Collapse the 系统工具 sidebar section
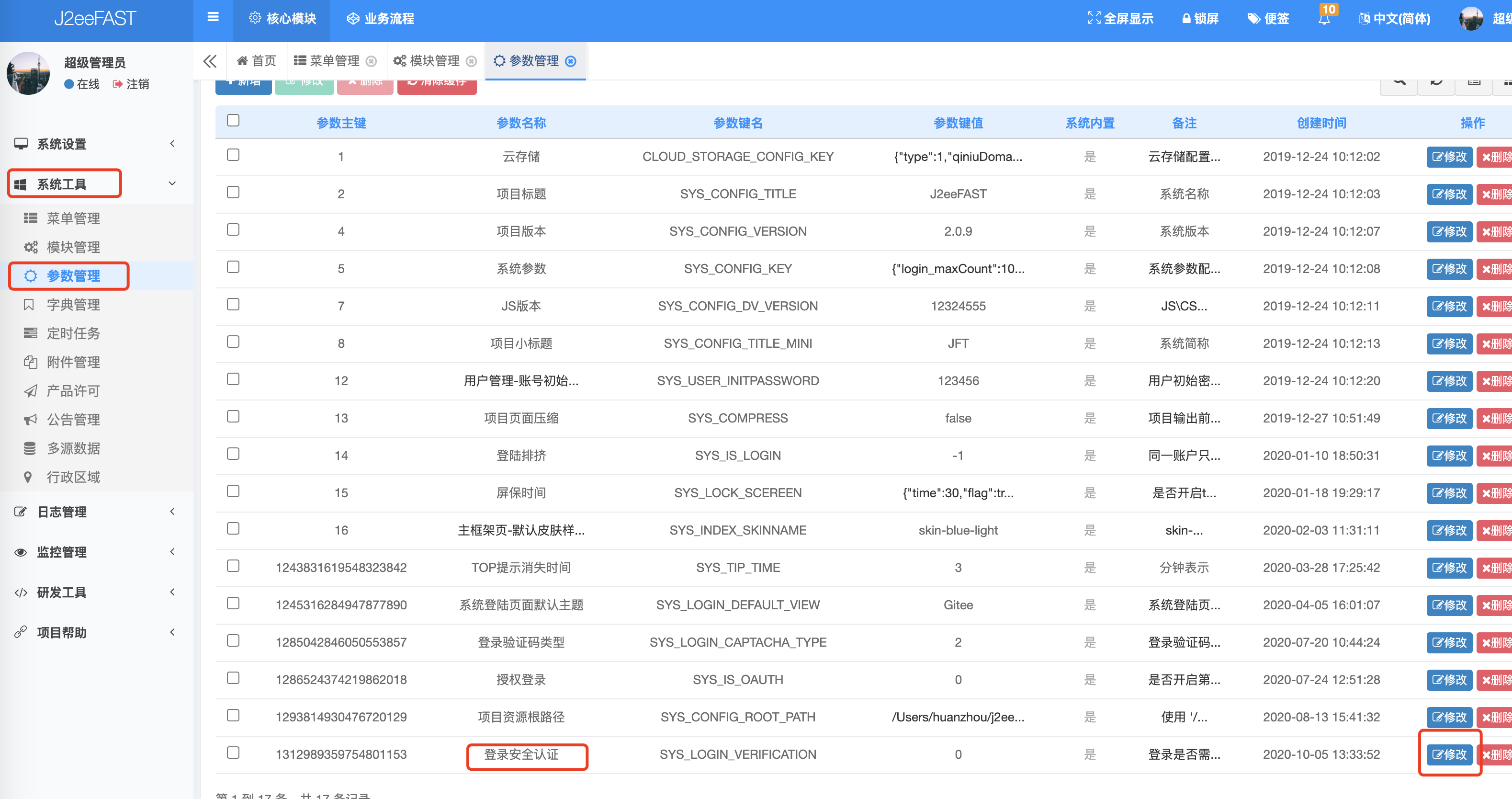 (96, 184)
